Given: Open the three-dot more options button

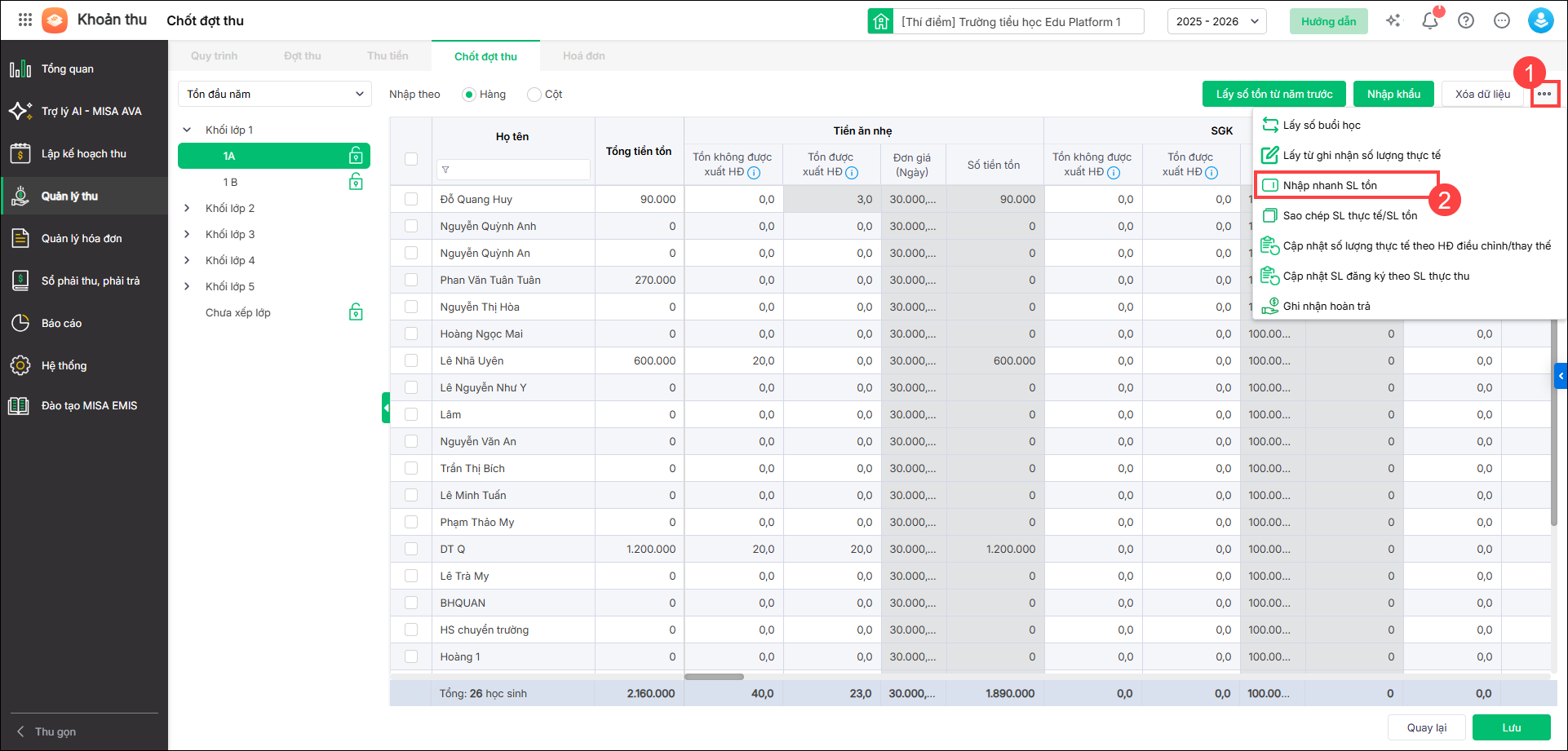Looking at the screenshot, I should coord(1544,94).
